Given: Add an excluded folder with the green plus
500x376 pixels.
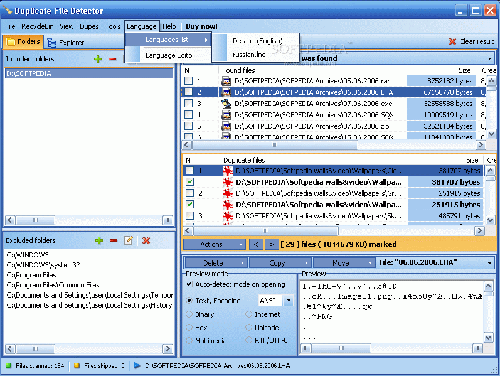Looking at the screenshot, I should [99, 240].
